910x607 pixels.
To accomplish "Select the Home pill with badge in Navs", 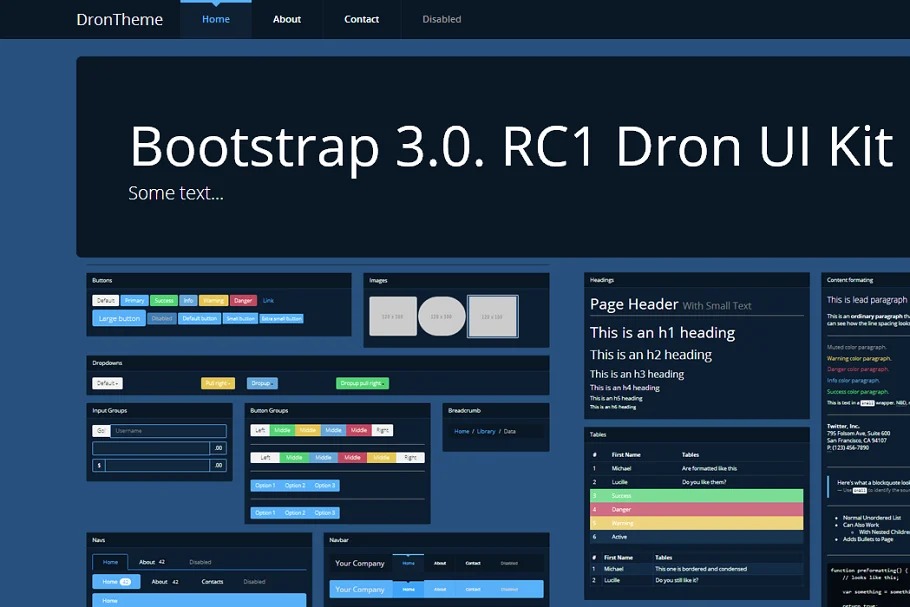I will (116, 581).
